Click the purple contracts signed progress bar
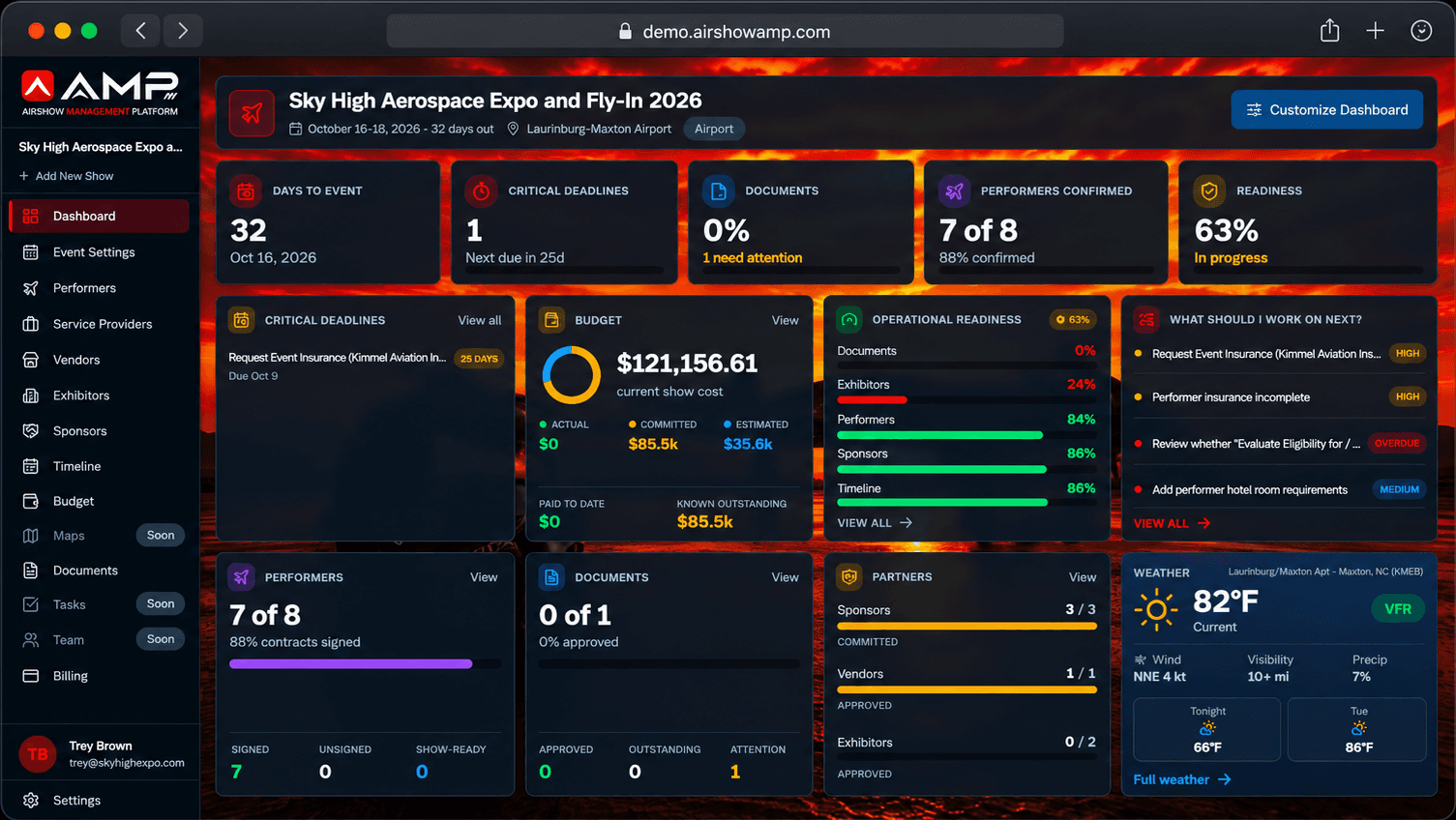The width and height of the screenshot is (1456, 820). (x=365, y=664)
